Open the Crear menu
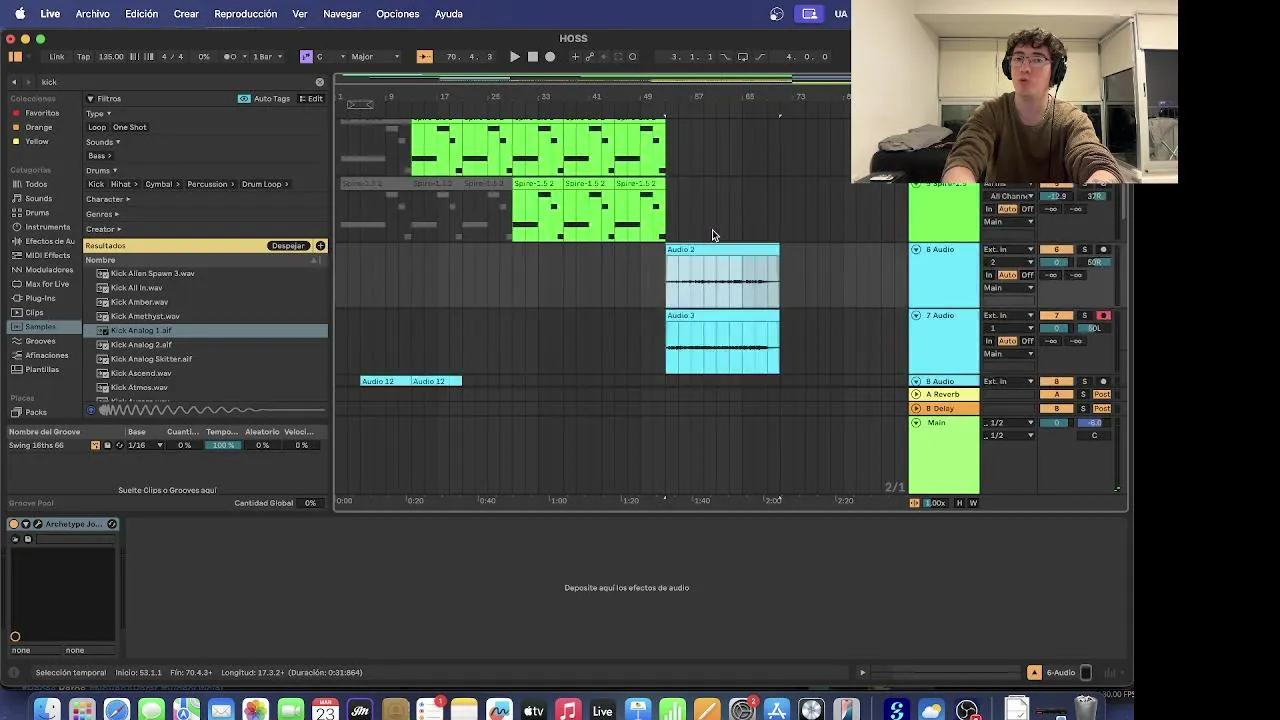Screen dimensions: 1280x720 point(186,14)
